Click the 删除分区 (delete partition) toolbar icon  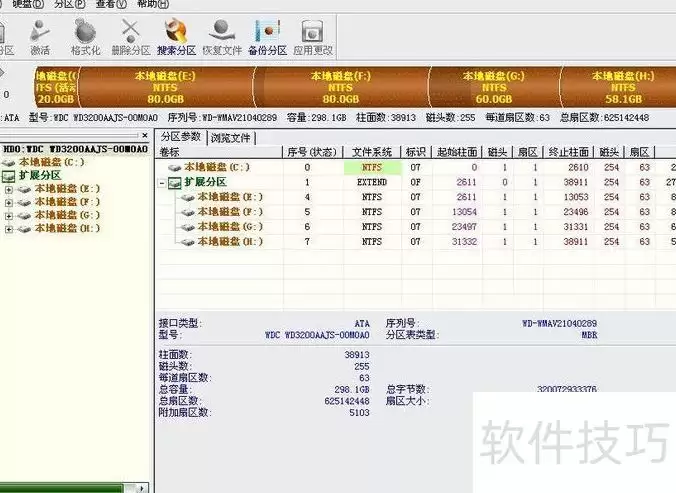pyautogui.click(x=130, y=37)
